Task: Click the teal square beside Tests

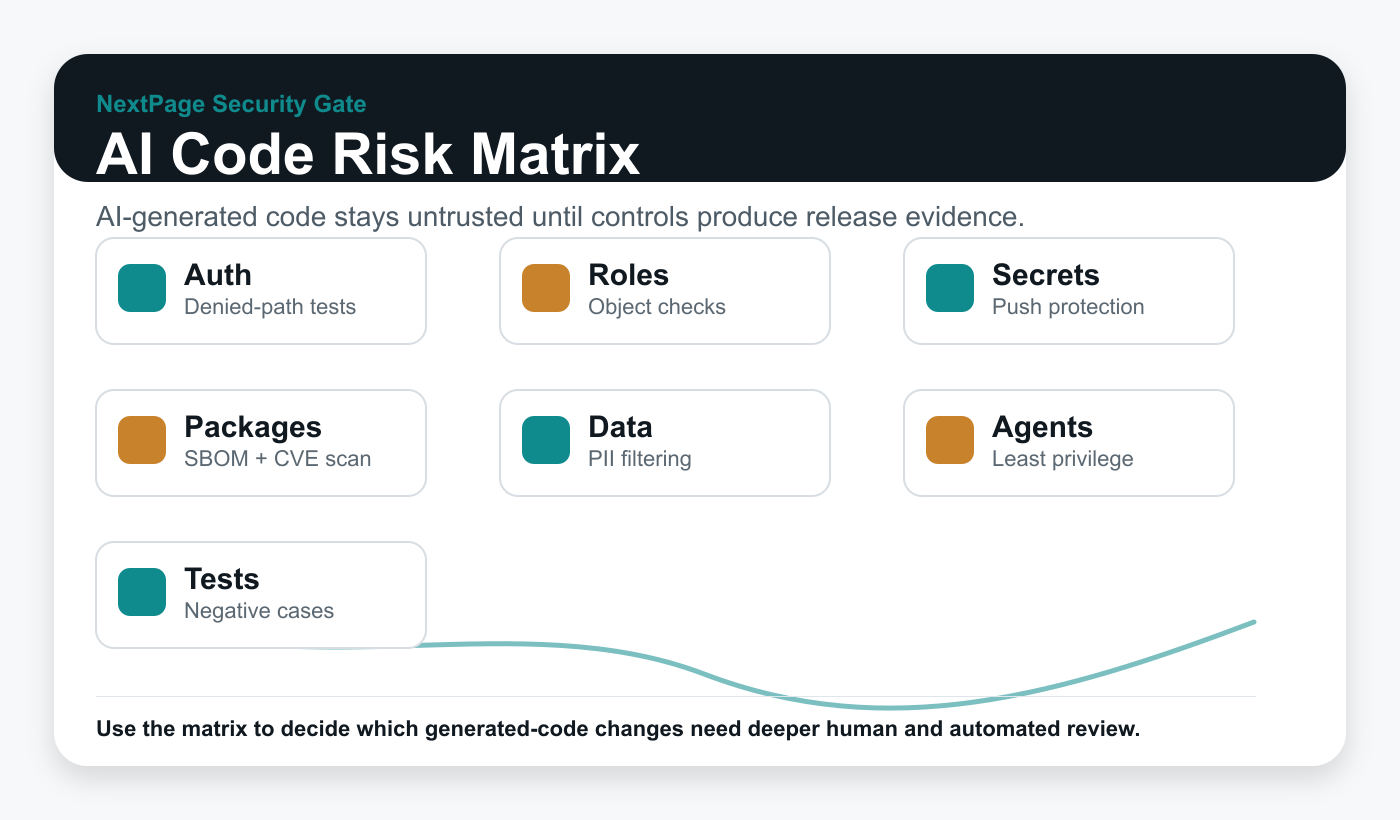Action: click(x=142, y=592)
